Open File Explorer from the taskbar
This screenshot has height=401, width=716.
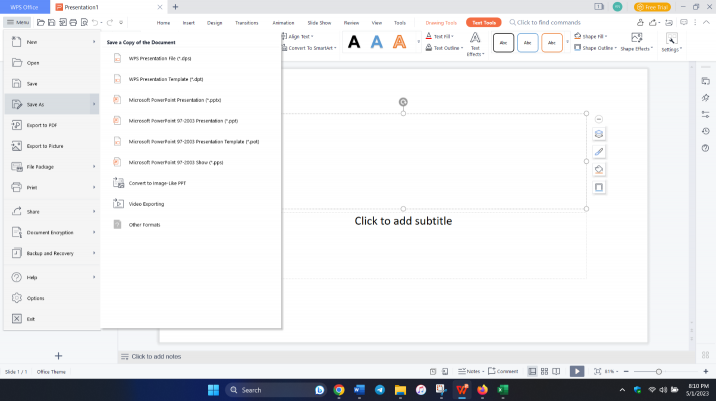coord(400,390)
